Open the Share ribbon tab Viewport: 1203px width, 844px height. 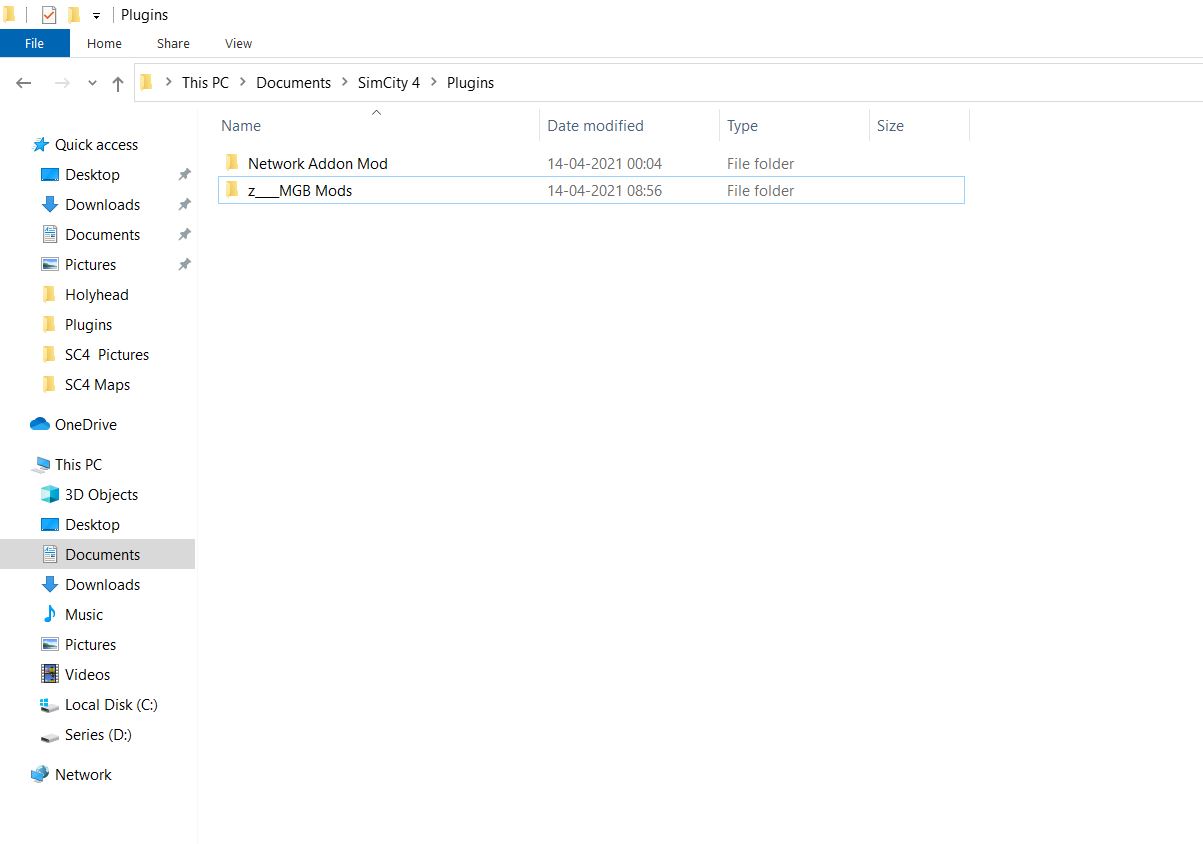tap(173, 43)
